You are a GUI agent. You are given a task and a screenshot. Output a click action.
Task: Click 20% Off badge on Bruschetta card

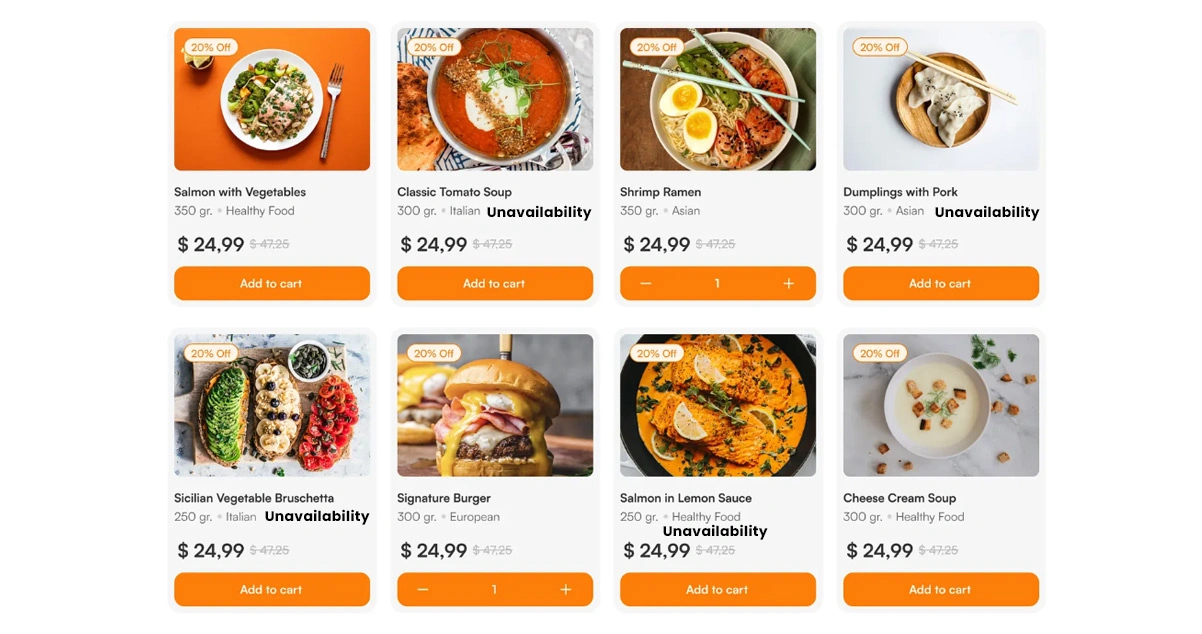[211, 353]
